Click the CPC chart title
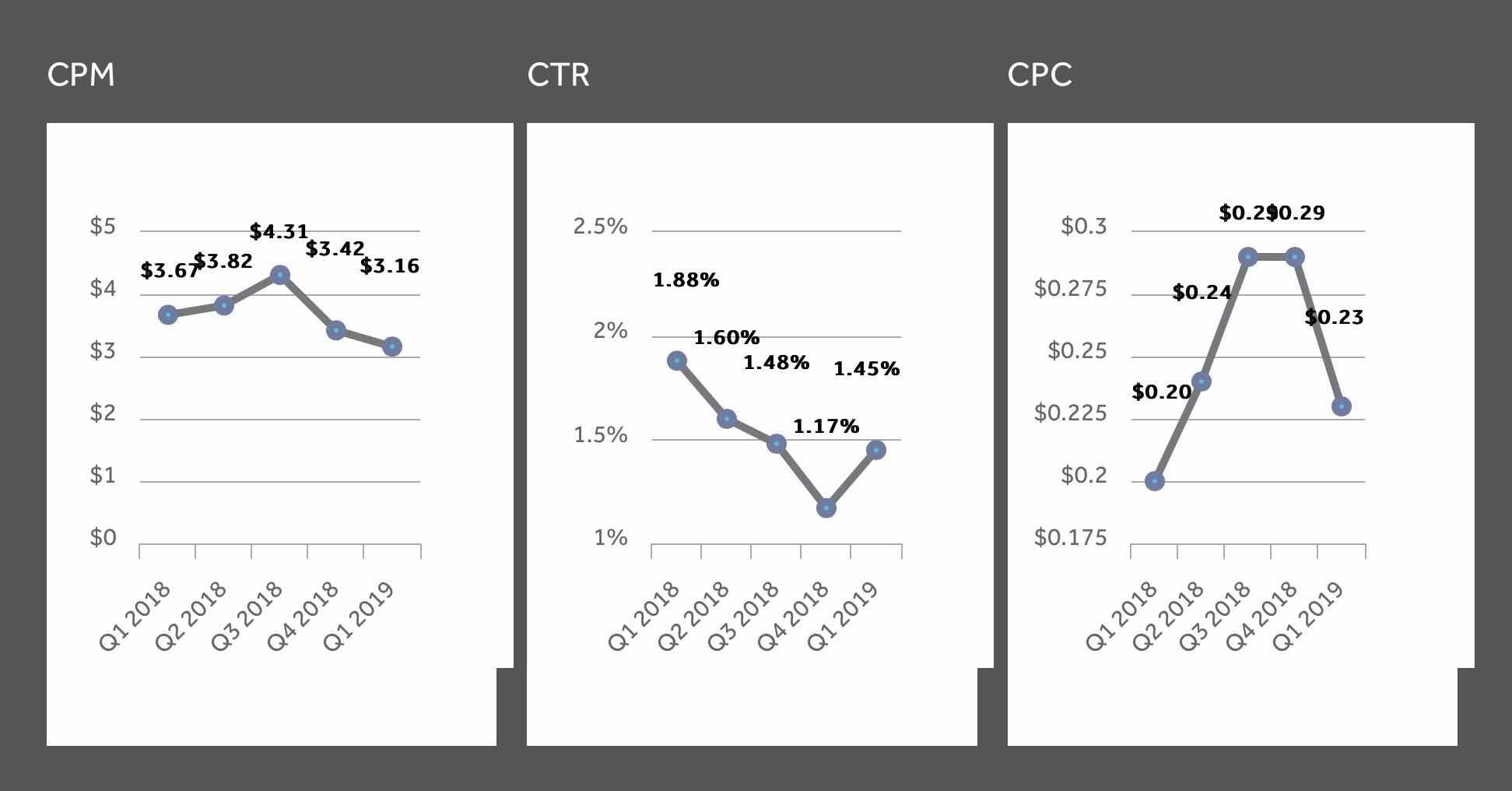Screen dimensions: 1512x791 point(1040,76)
